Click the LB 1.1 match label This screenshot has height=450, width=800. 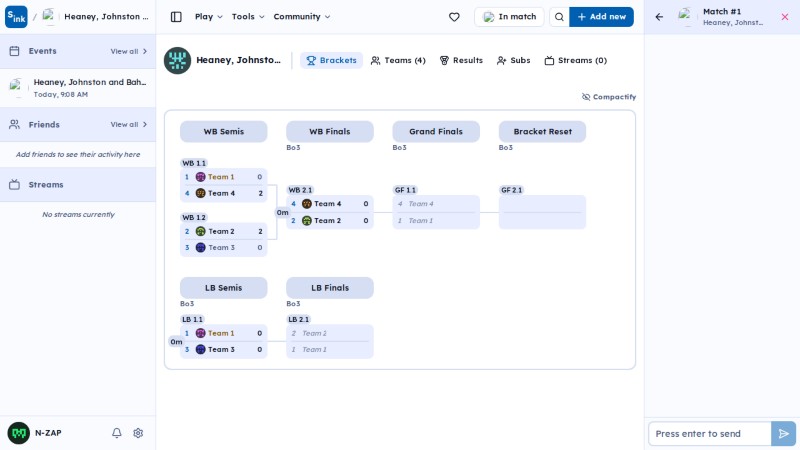(x=192, y=319)
